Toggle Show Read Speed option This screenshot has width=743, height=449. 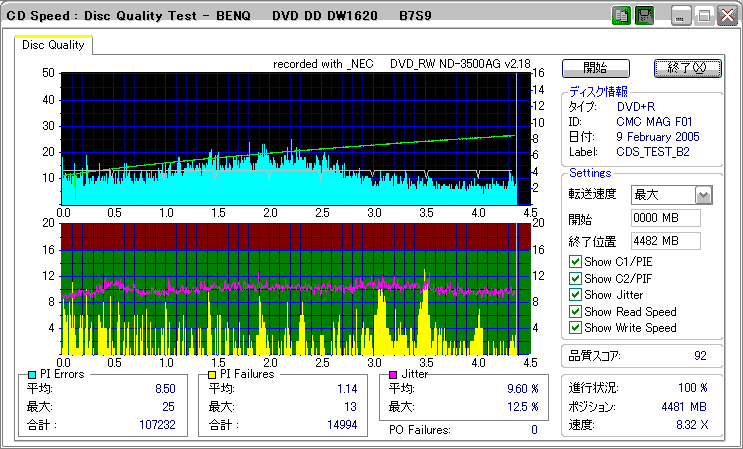575,312
